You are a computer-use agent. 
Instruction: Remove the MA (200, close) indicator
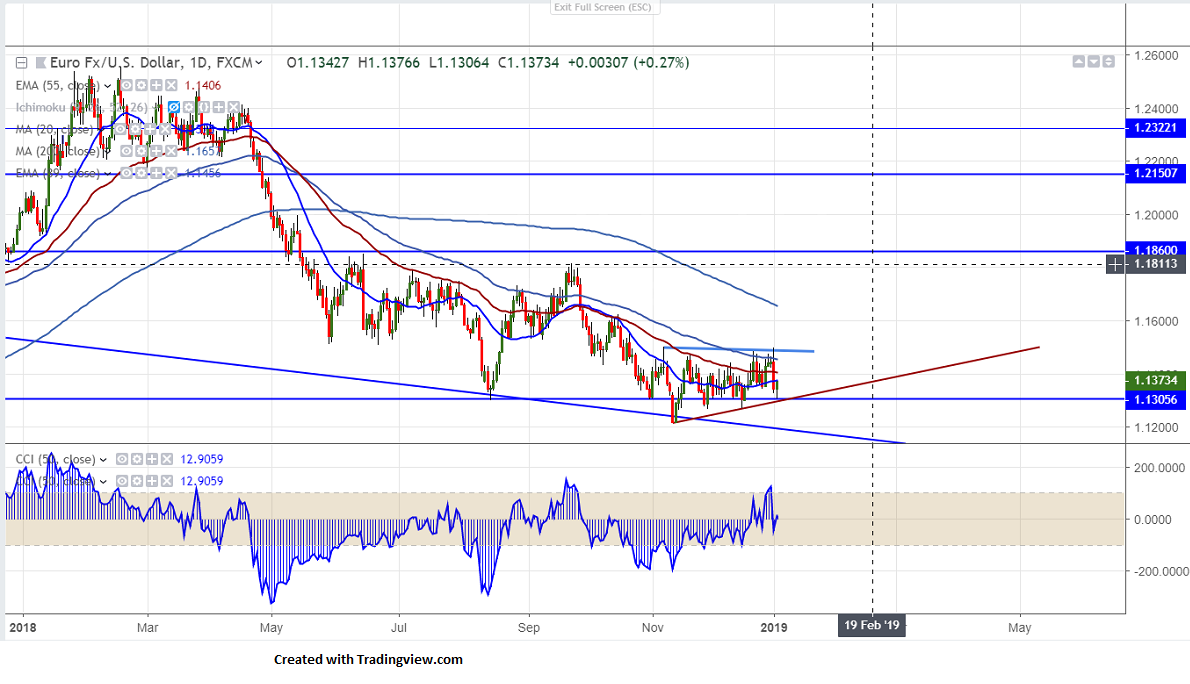[x=171, y=151]
